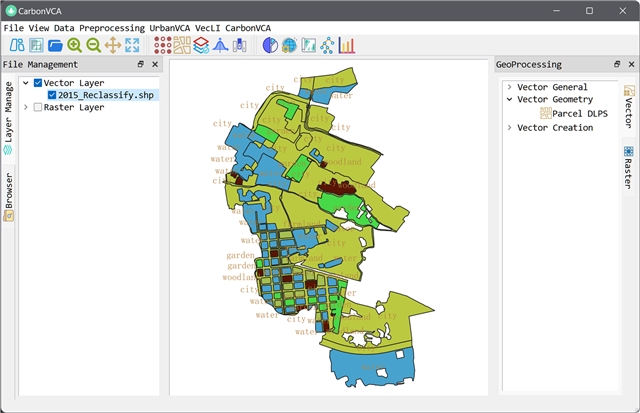Click the red dot grid icon
Viewport: 640px width, 413px height.
point(162,45)
